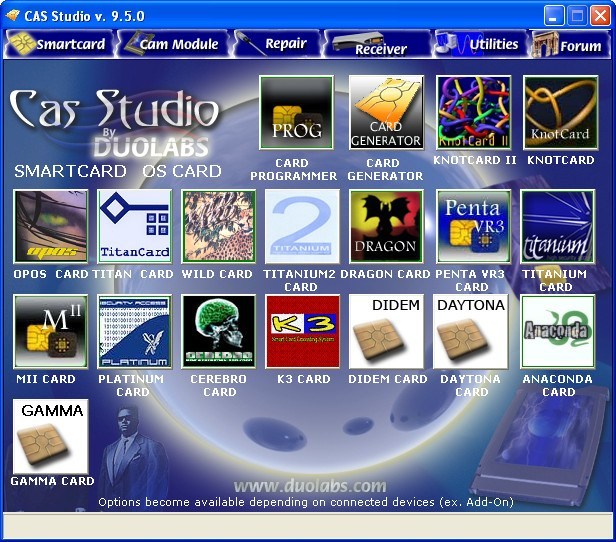
Task: Click the "CEREBRO CARD" label text
Action: pyautogui.click(x=219, y=385)
